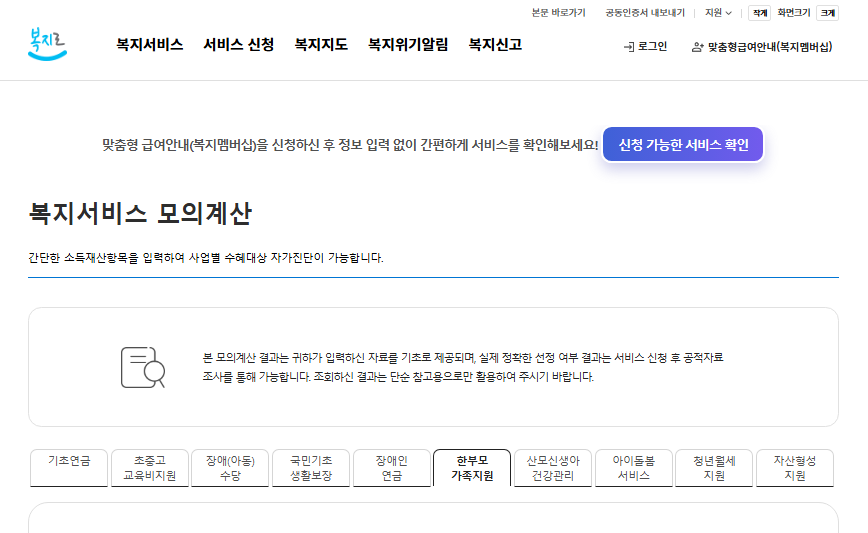
Task: Click the 화면크기 label
Action: tap(794, 13)
